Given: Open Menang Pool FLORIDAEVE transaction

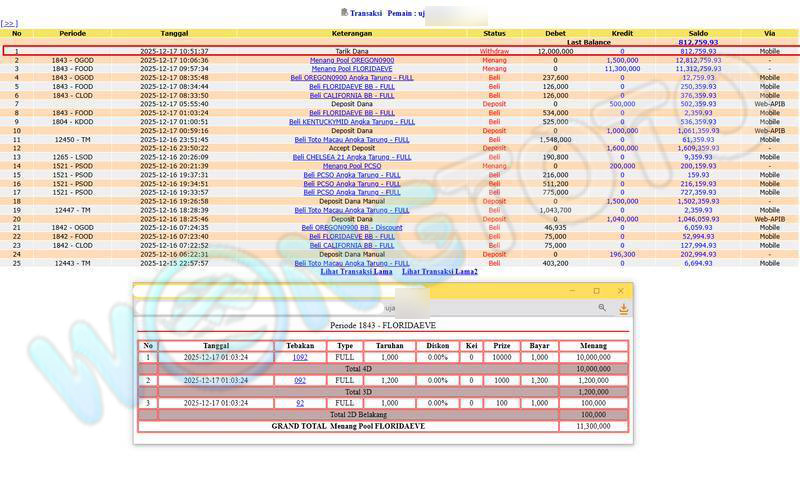Looking at the screenshot, I should (351, 69).
